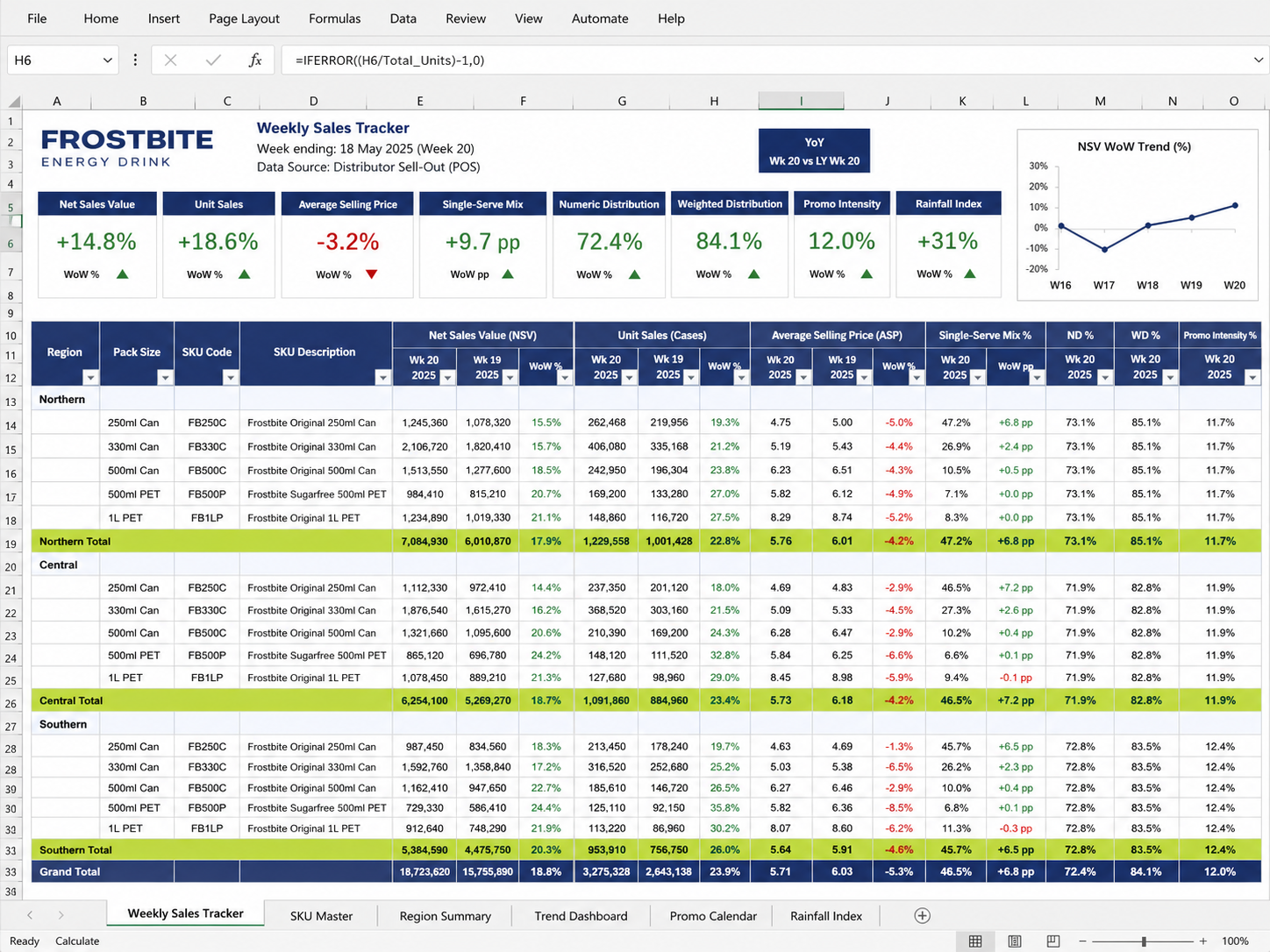Open the Pack Size filter dropdown
The width and height of the screenshot is (1270, 952).
pyautogui.click(x=165, y=378)
